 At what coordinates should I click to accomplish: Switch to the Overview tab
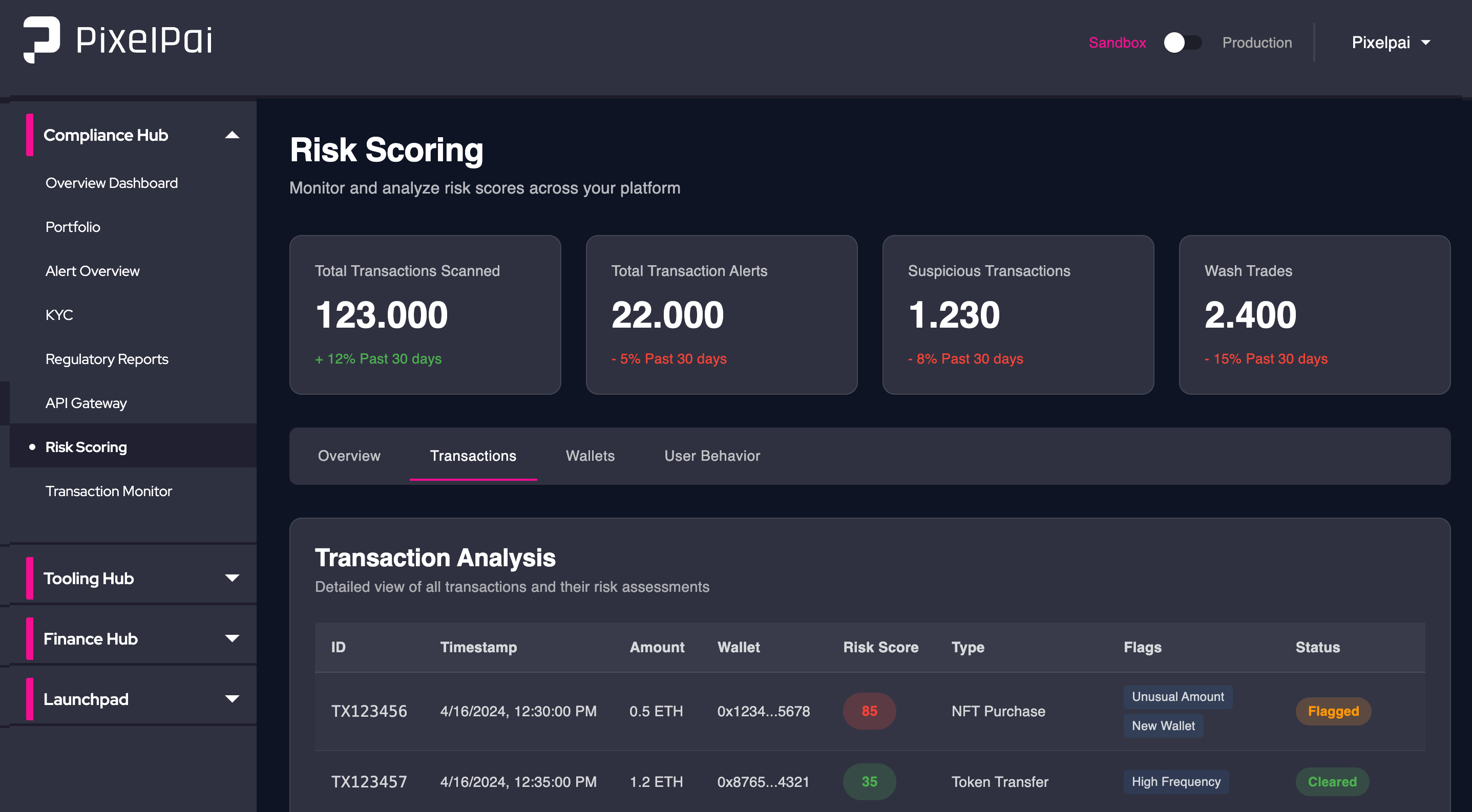tap(349, 456)
